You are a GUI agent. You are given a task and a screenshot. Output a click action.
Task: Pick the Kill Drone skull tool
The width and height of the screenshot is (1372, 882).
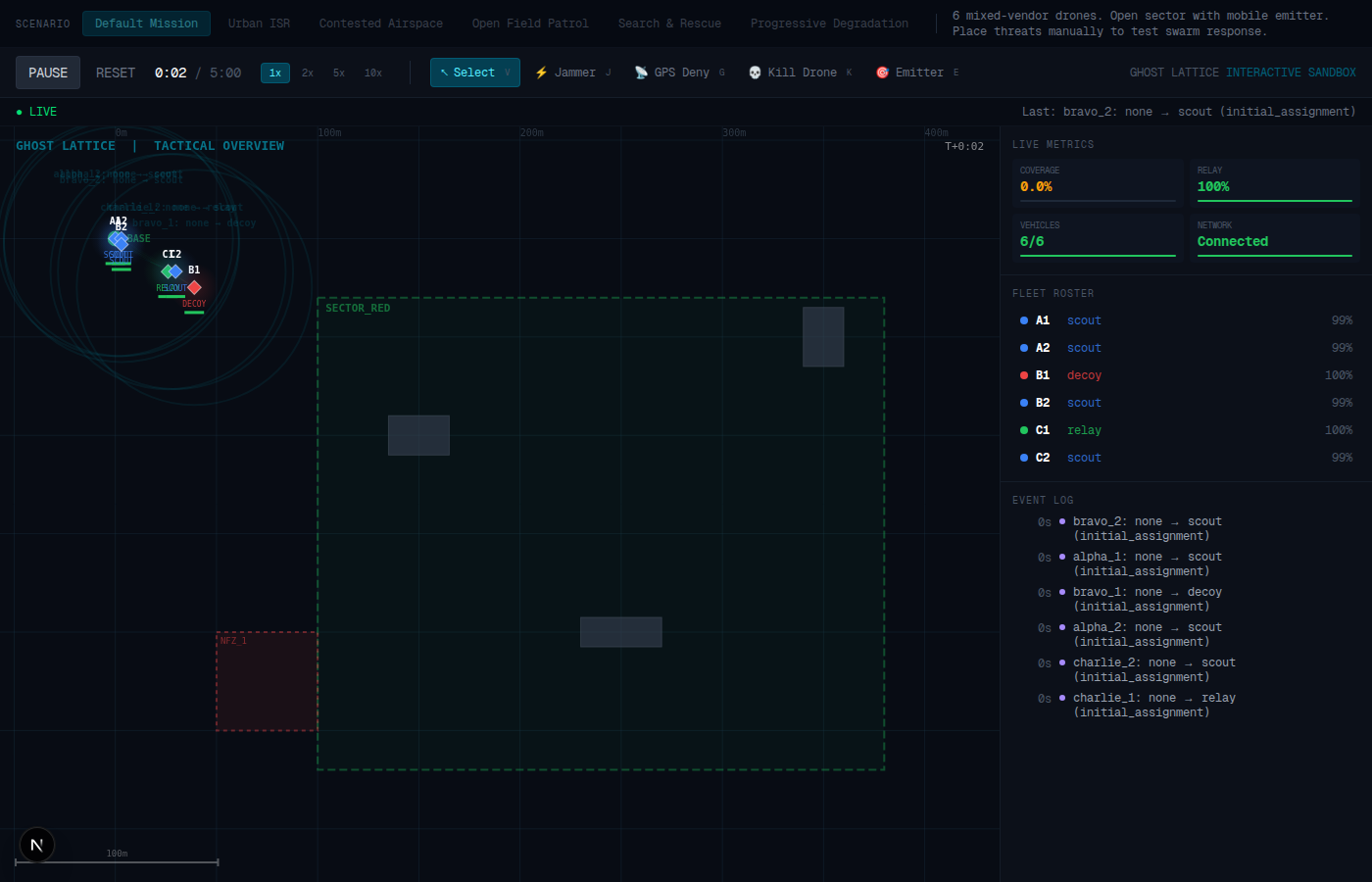pyautogui.click(x=800, y=73)
